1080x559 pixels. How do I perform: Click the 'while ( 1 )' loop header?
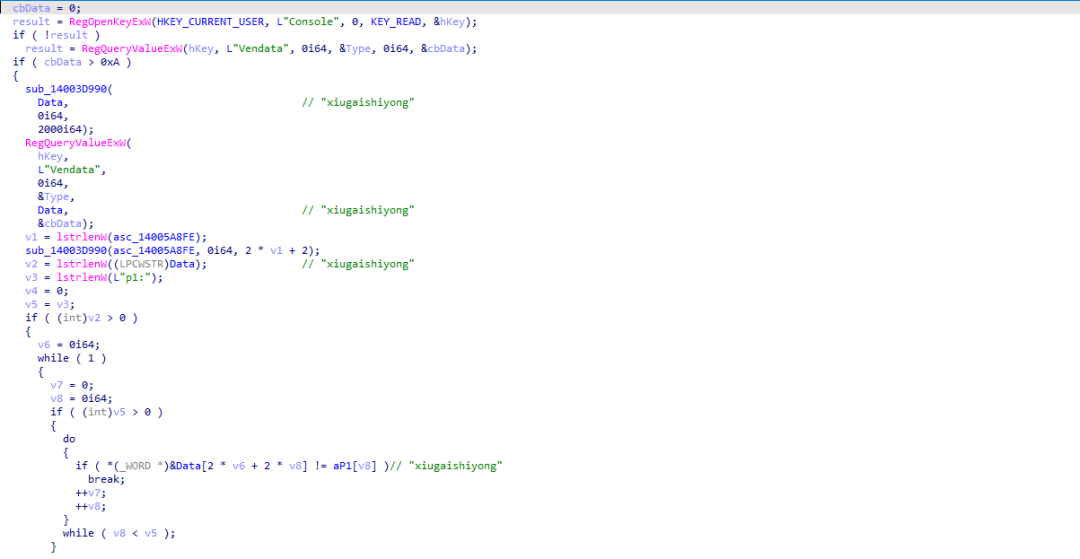[72, 358]
